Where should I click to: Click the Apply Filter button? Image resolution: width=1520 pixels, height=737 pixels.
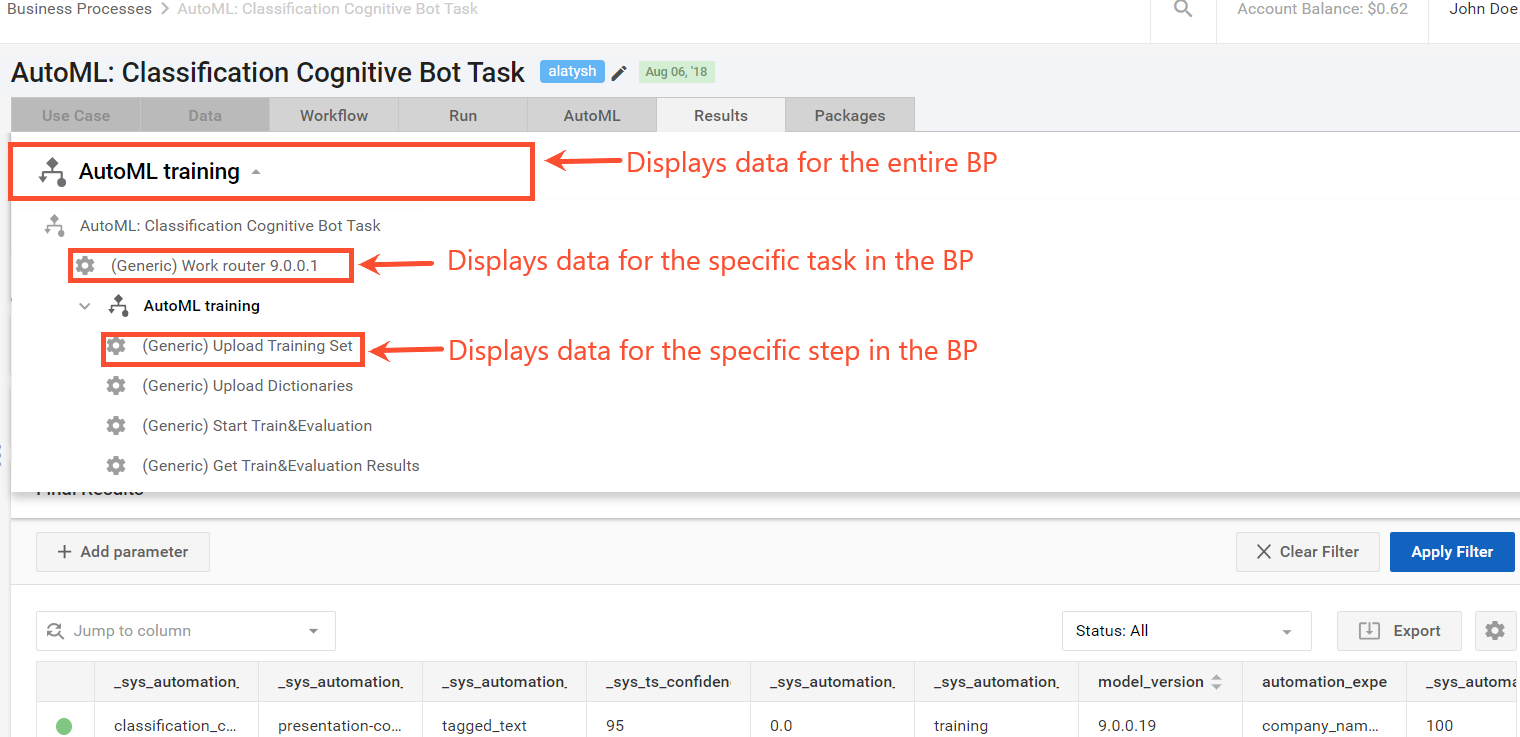(1452, 552)
